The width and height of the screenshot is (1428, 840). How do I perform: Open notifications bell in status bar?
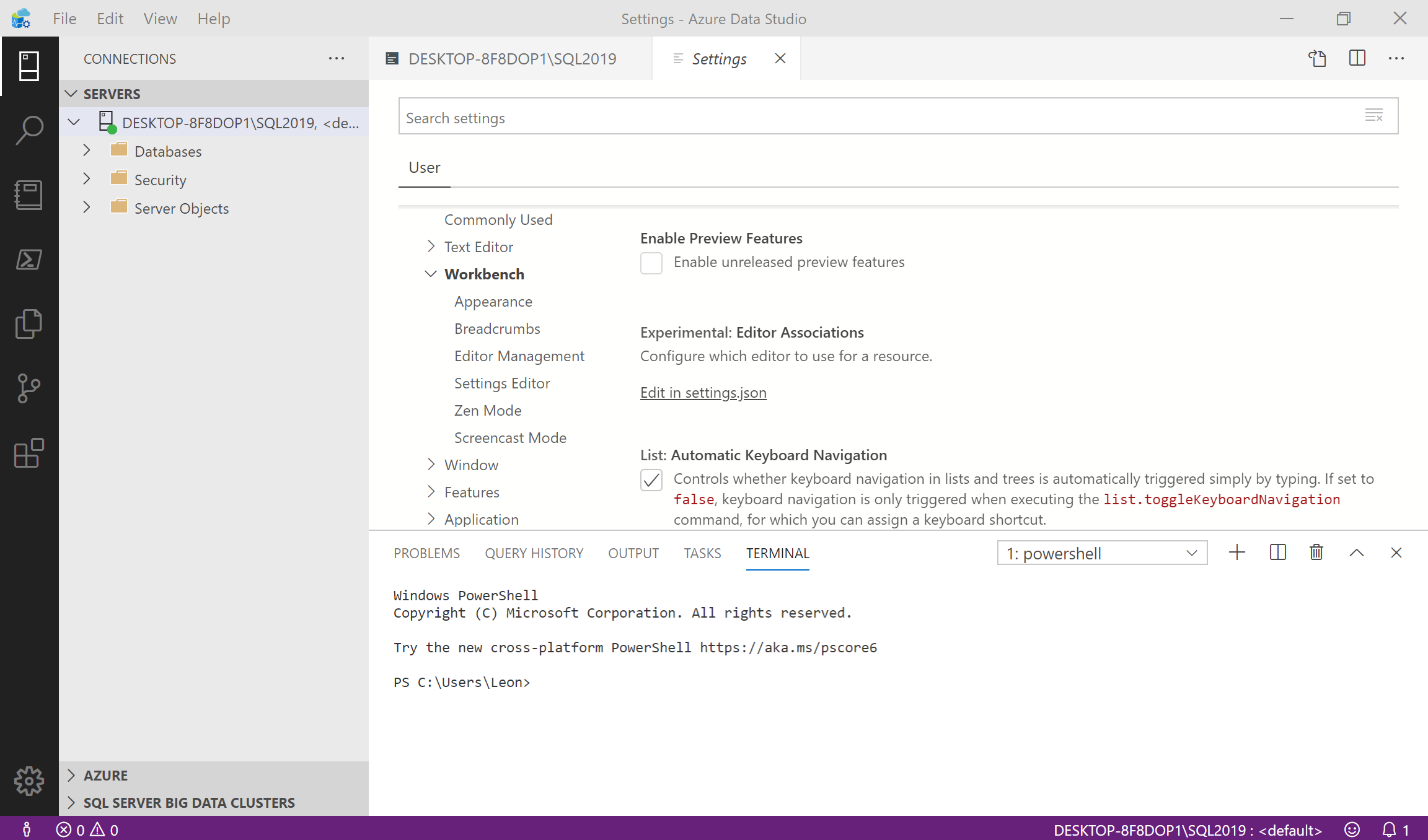pos(1390,829)
